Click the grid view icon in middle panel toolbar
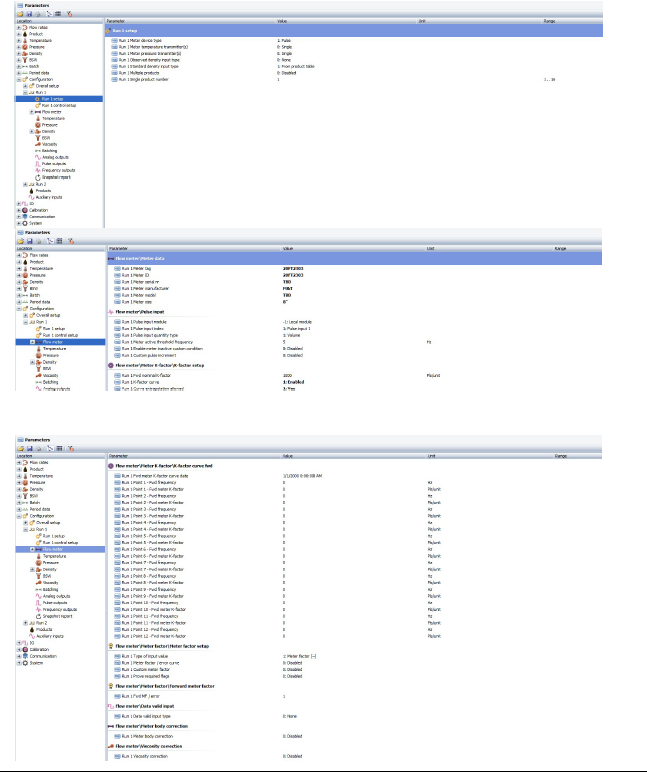The width and height of the screenshot is (647, 772). (x=60, y=241)
